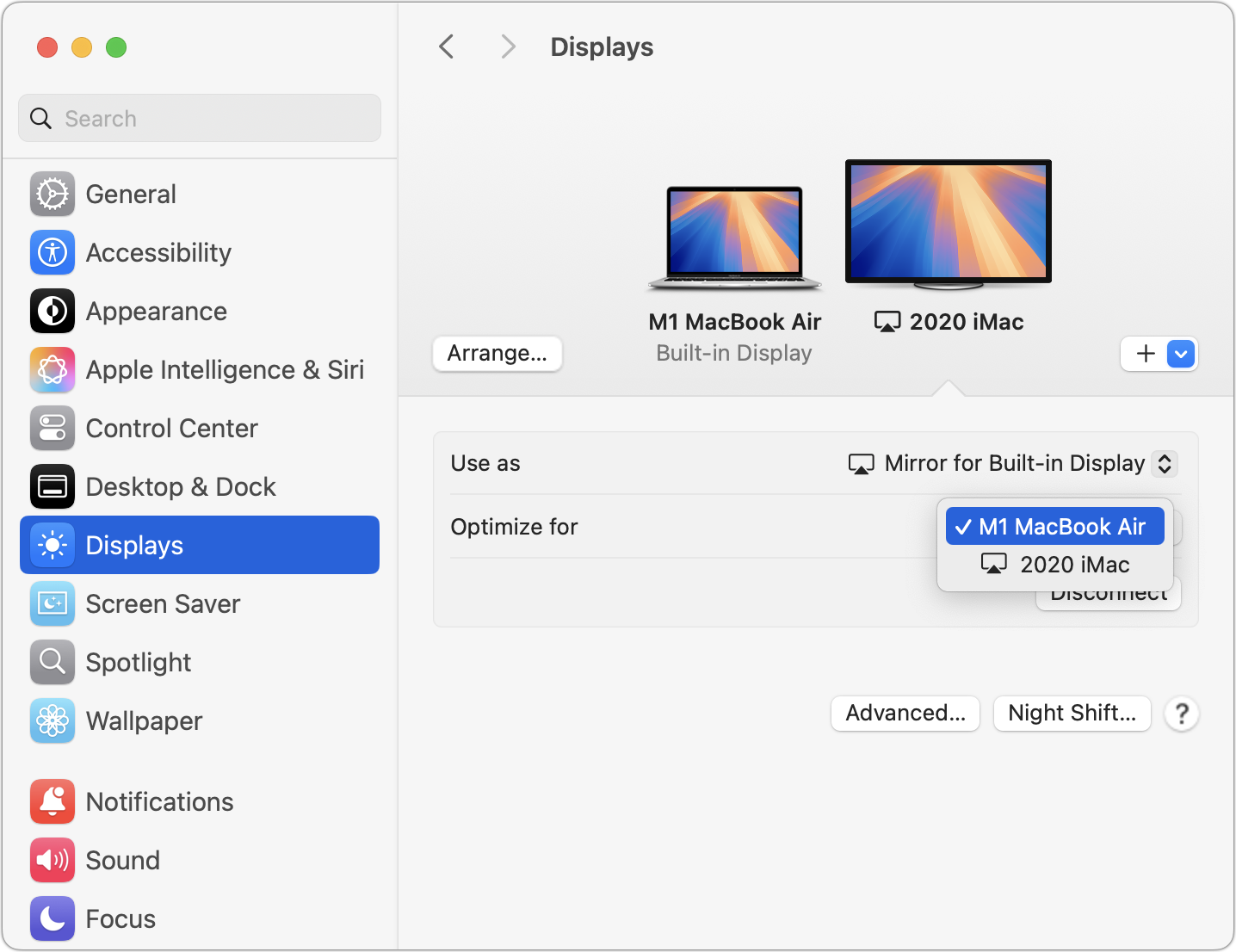Open the Accessibility icon in sidebar
The height and width of the screenshot is (952, 1236).
[53, 252]
